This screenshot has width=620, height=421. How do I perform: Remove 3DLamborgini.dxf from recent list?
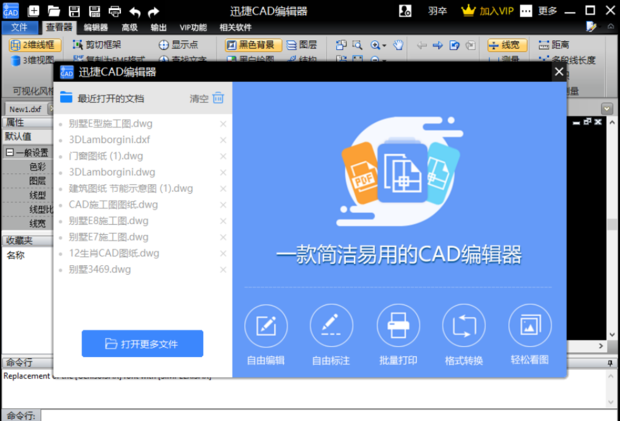click(223, 140)
